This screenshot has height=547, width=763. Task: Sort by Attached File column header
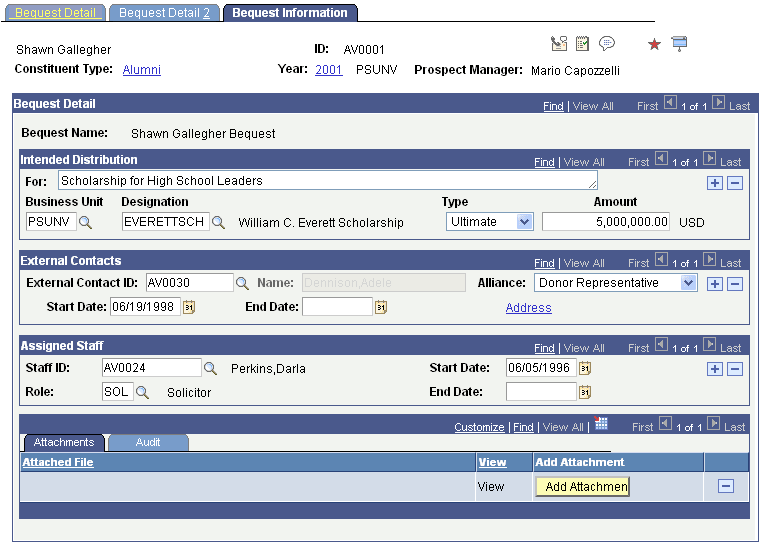58,462
